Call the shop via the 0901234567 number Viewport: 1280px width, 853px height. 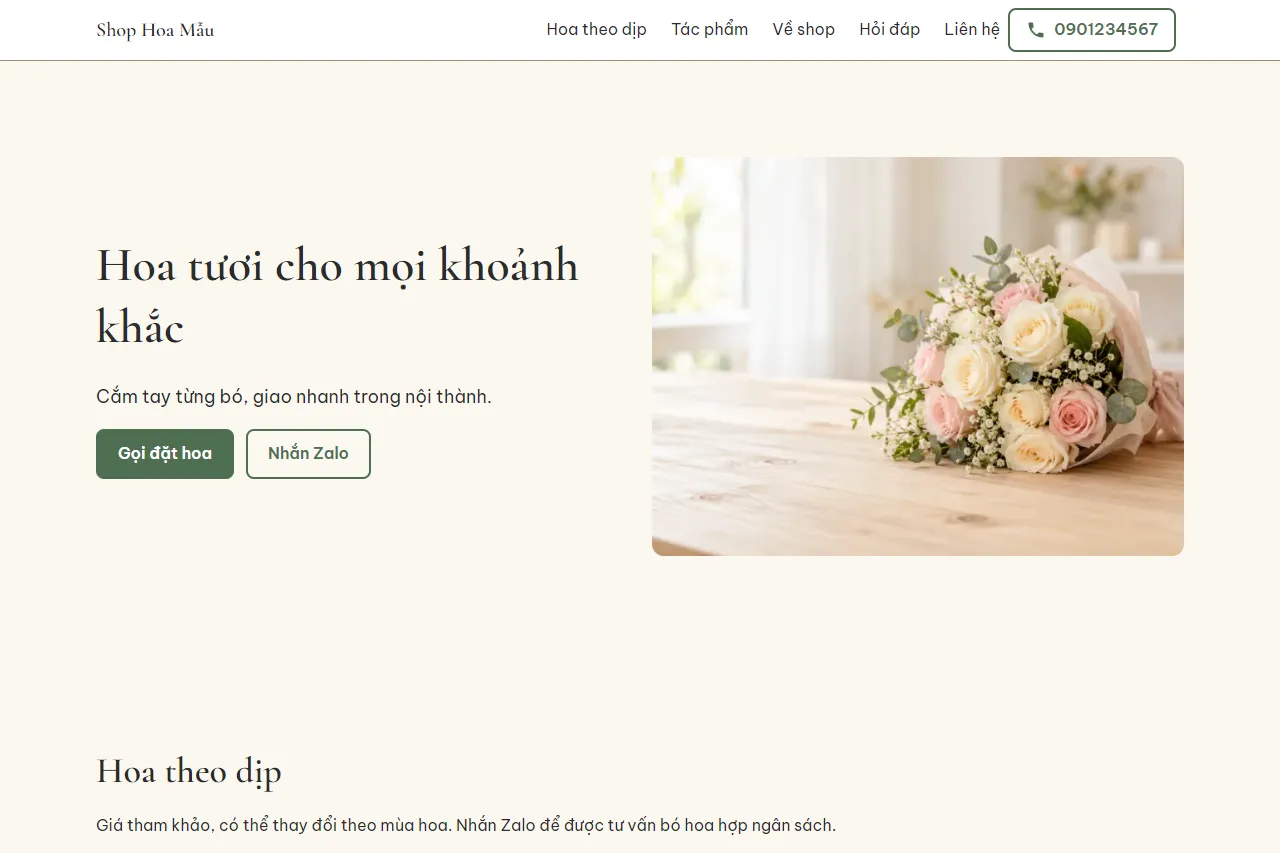point(1092,30)
